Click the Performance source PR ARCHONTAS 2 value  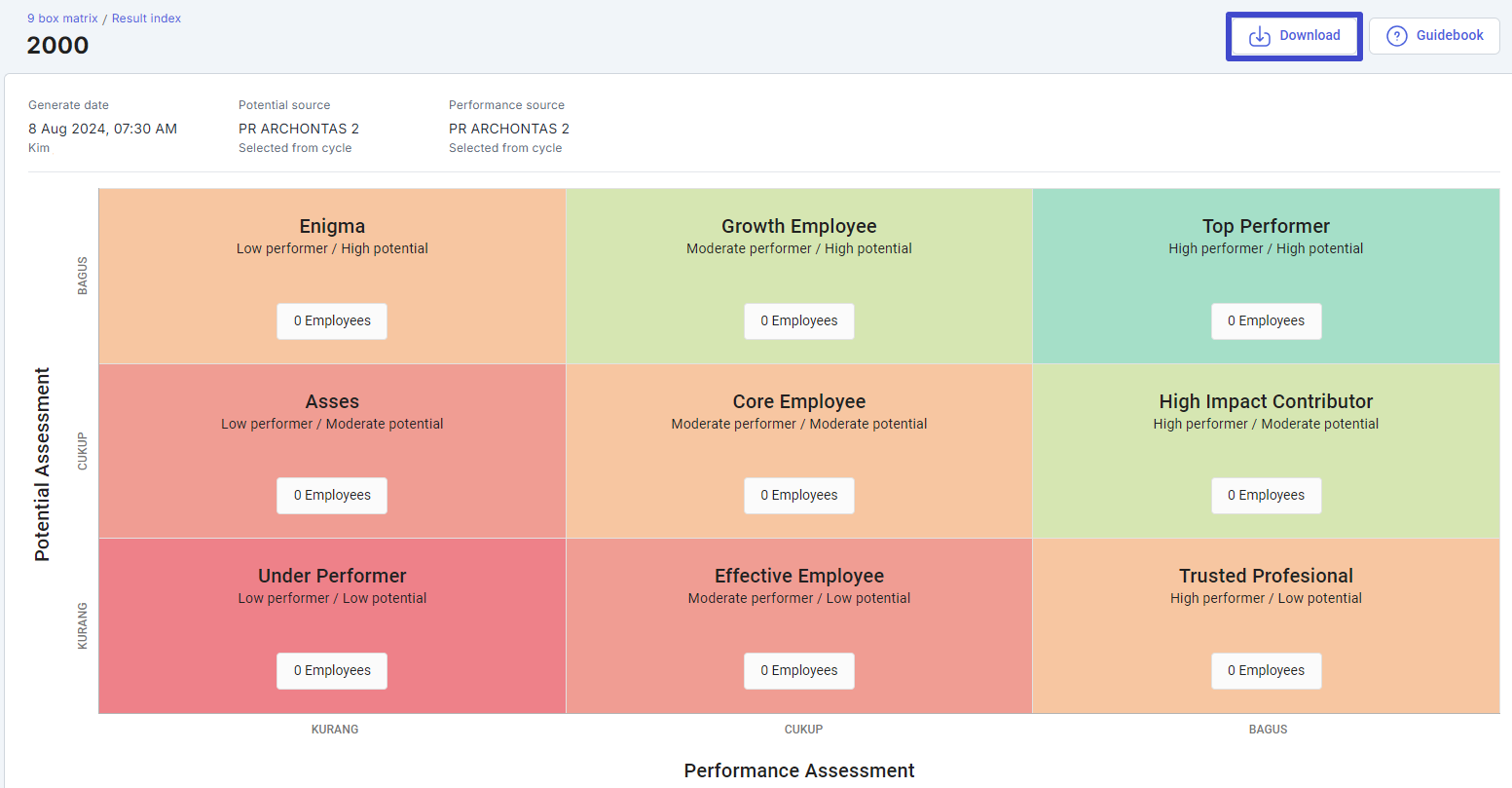(509, 129)
